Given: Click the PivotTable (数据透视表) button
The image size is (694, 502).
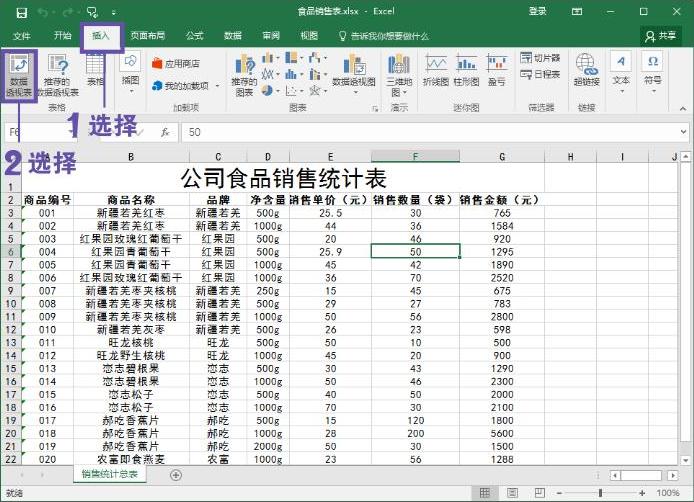Looking at the screenshot, I should 19,76.
